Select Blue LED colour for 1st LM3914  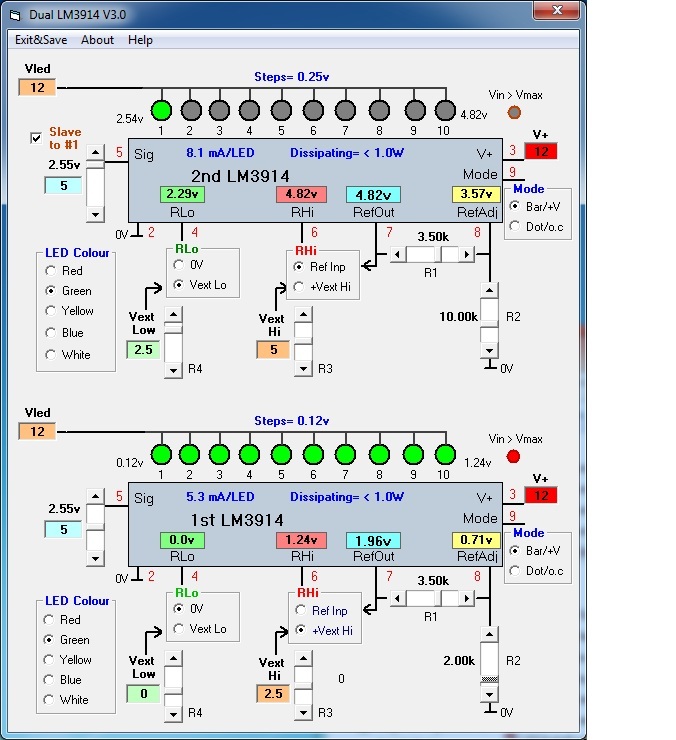point(49,680)
